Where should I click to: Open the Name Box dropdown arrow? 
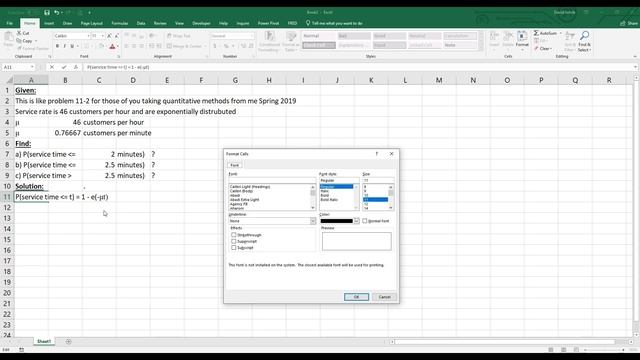(x=32, y=67)
